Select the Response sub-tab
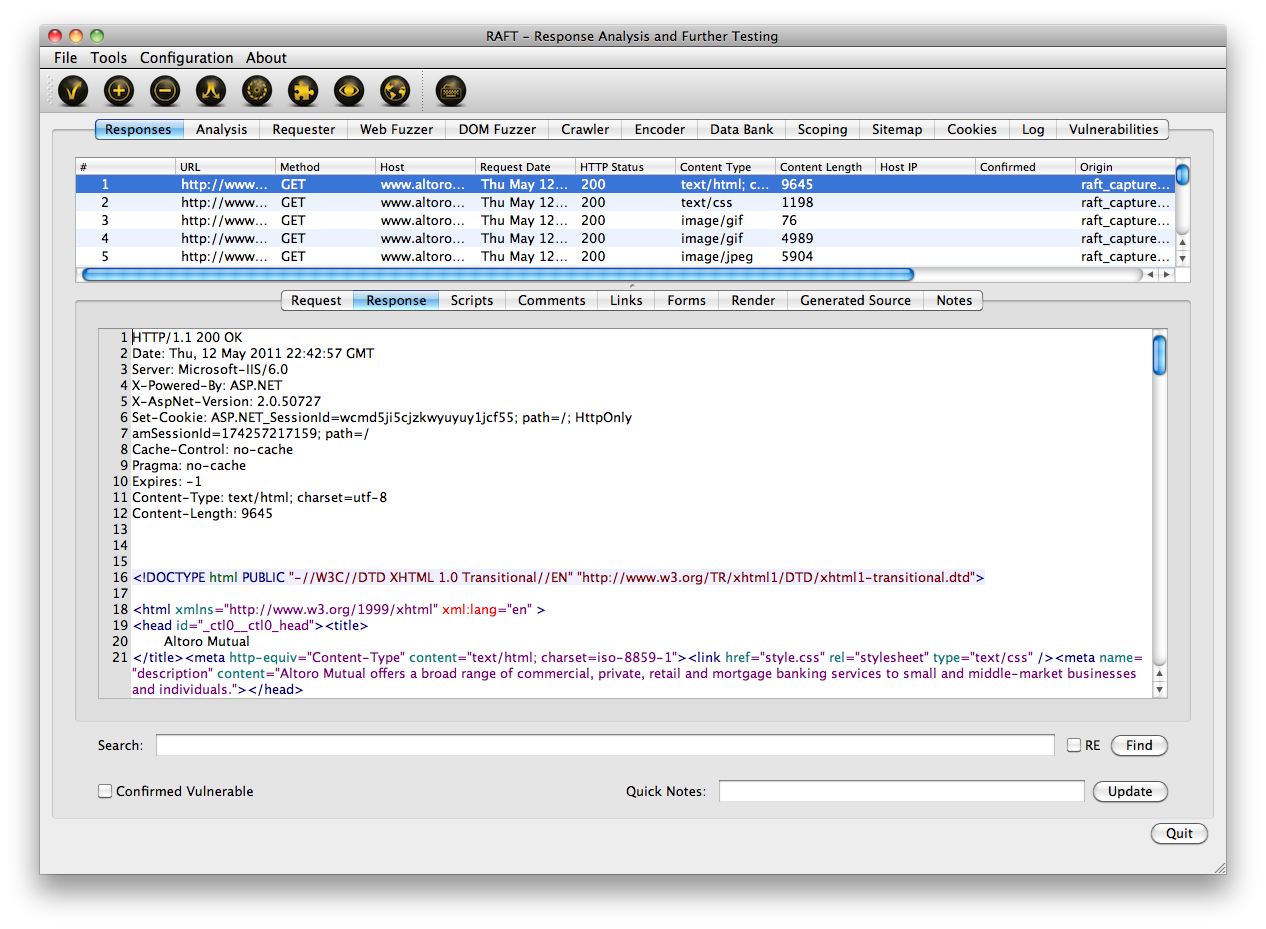Image resolution: width=1266 pixels, height=929 pixels. pos(396,300)
